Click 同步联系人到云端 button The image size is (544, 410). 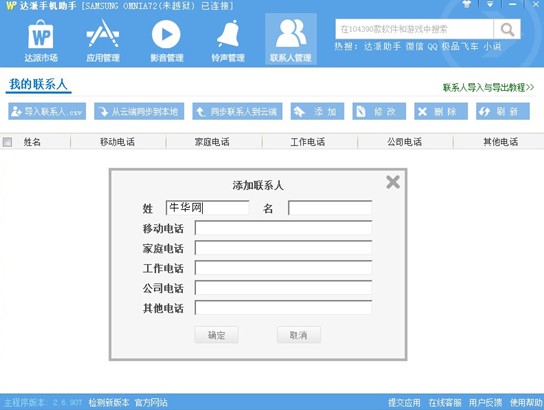(237, 111)
